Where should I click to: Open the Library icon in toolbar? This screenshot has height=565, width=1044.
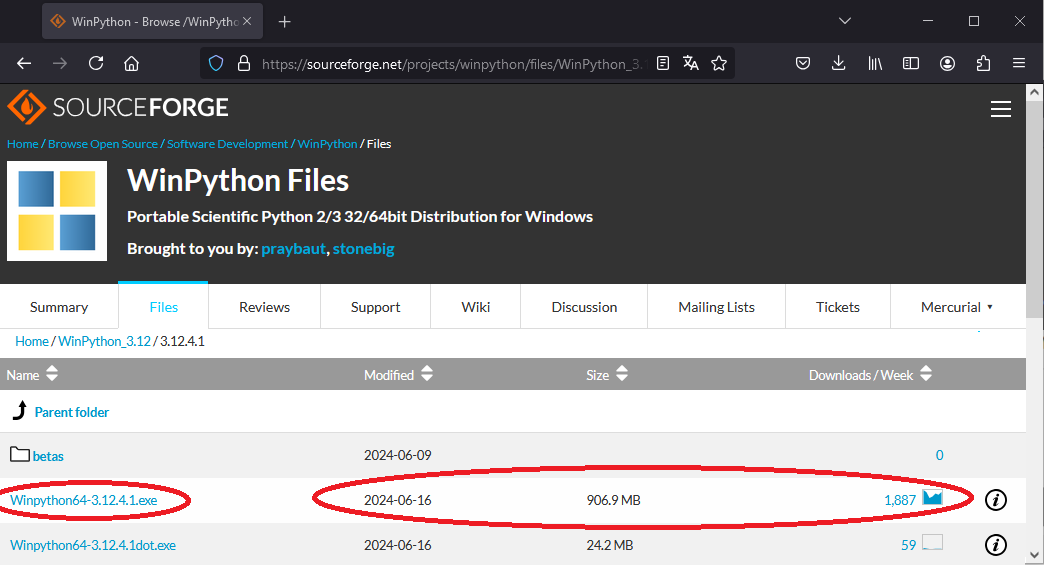875,63
